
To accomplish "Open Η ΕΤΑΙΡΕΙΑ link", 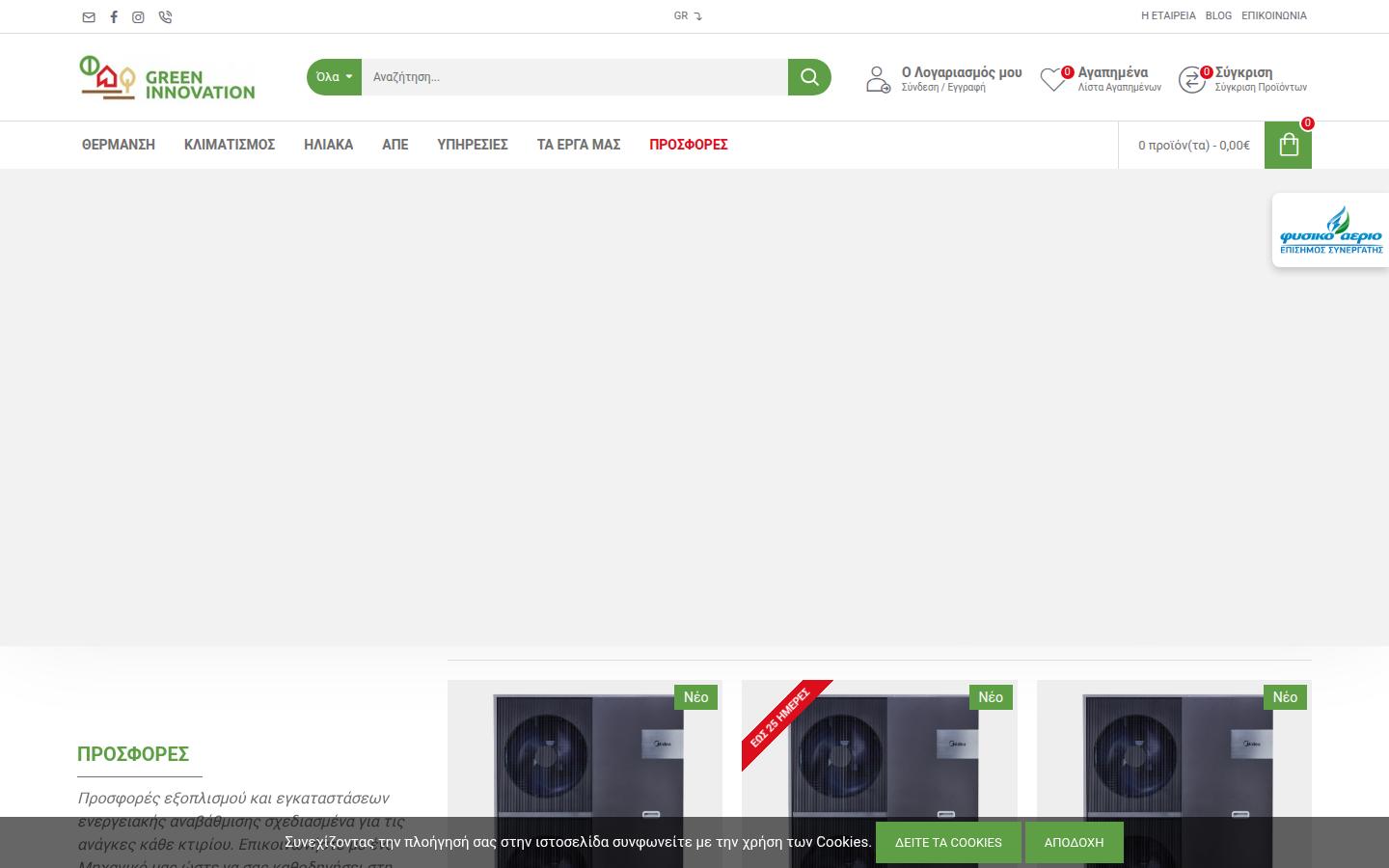I will coord(1168,15).
